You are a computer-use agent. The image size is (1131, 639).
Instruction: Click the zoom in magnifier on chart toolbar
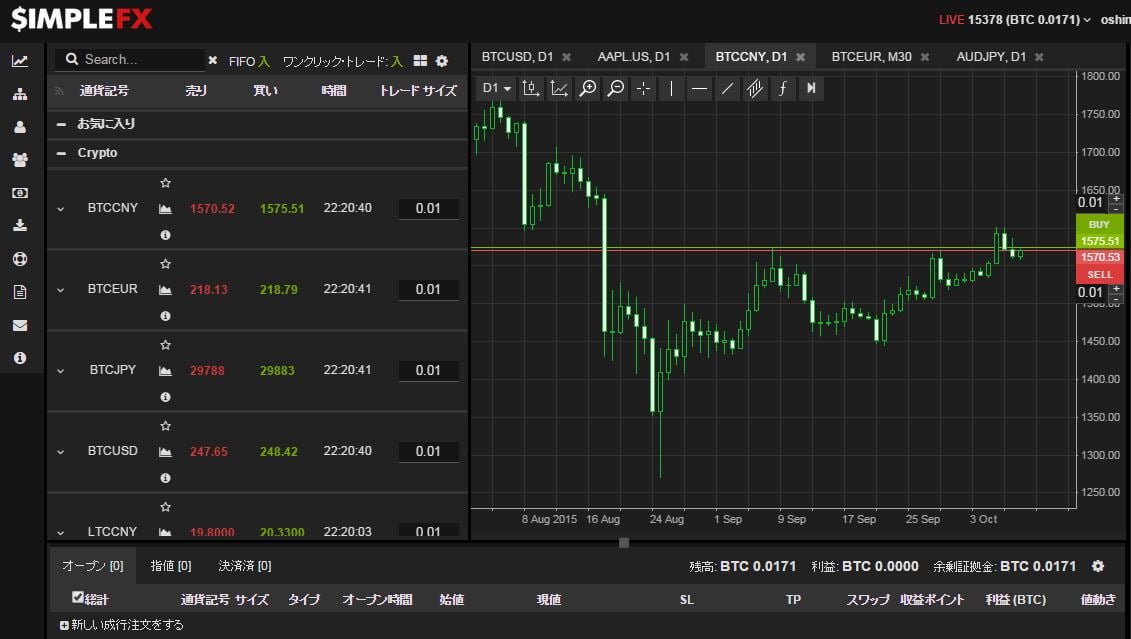pos(588,89)
